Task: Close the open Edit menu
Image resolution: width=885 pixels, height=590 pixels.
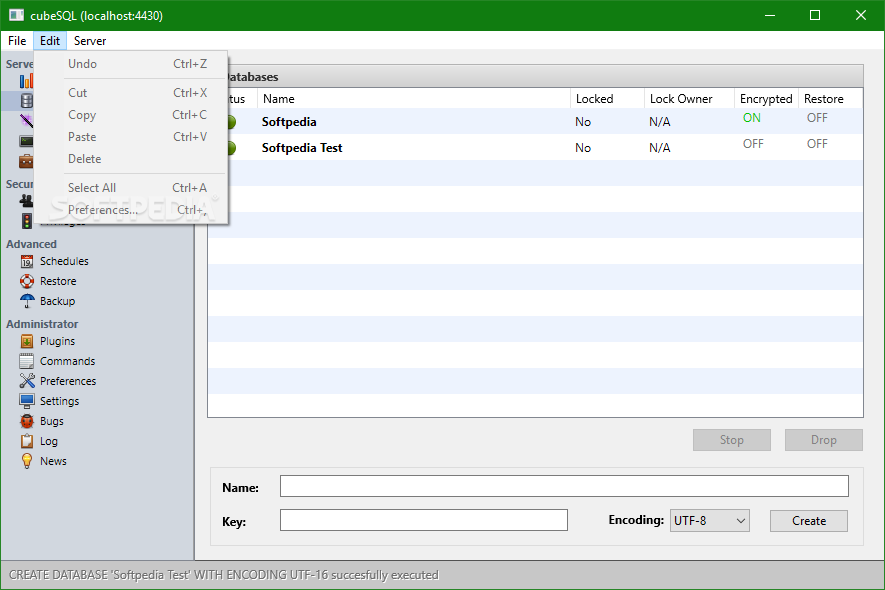Action: (50, 41)
